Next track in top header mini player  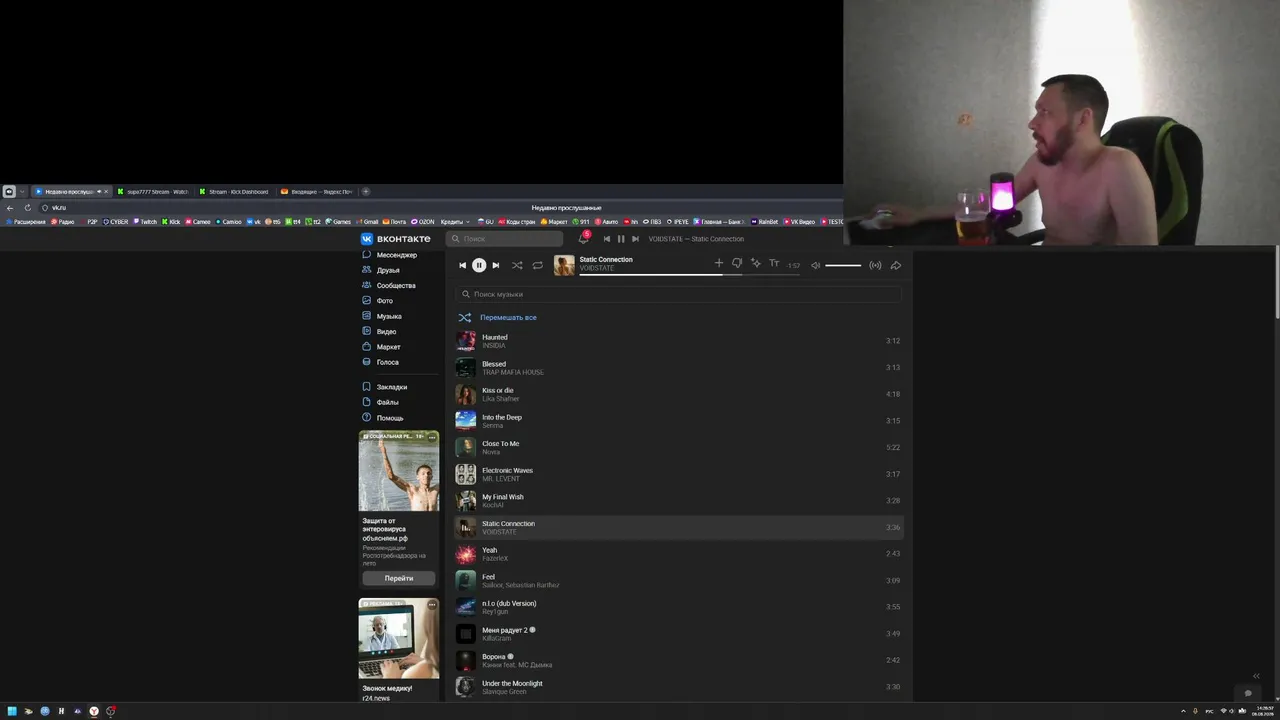(635, 239)
